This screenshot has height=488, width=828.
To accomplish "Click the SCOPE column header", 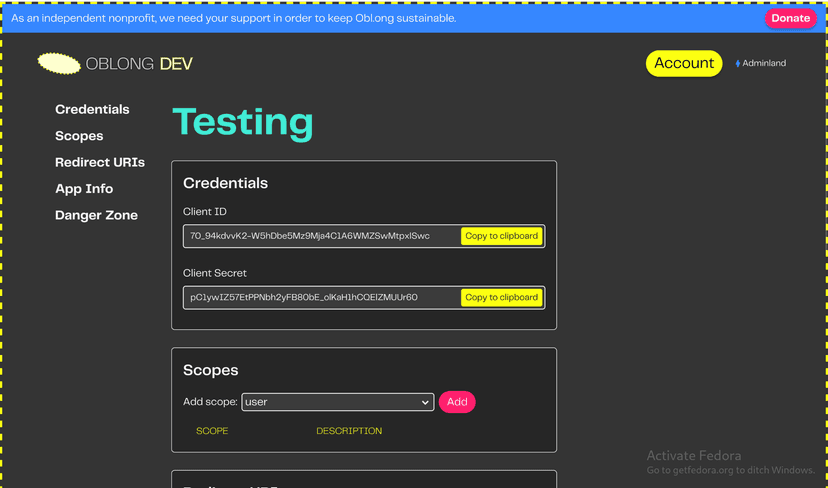I will tap(212, 431).
